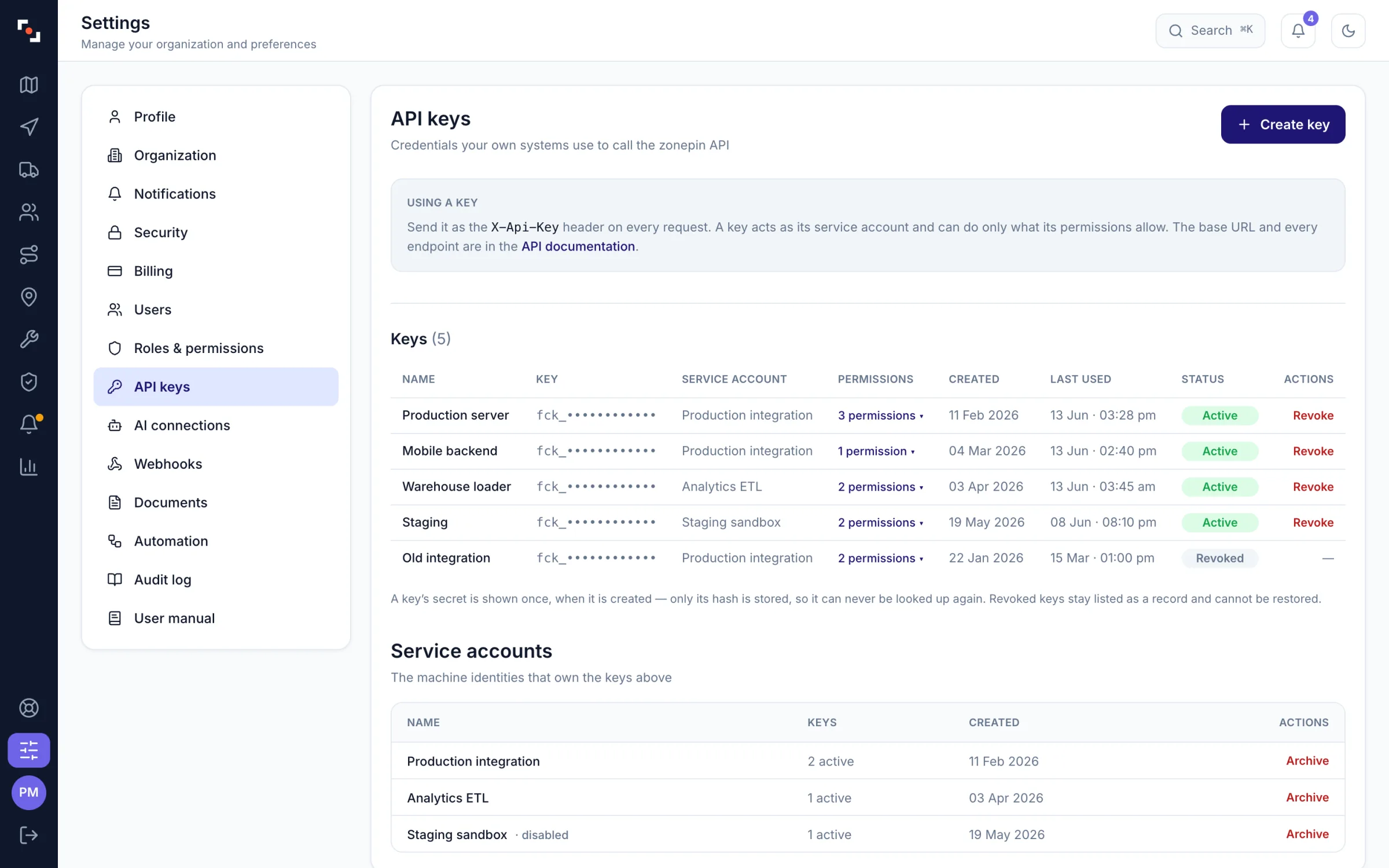The width and height of the screenshot is (1389, 868).
Task: Select the routes icon in left sidebar
Action: pos(29,254)
